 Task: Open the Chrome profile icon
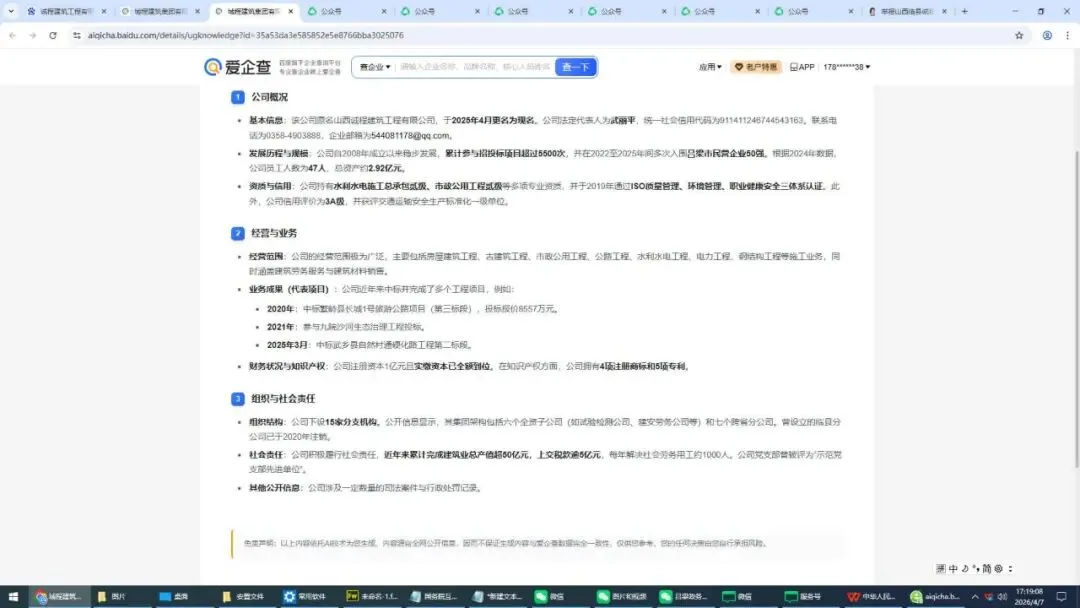[x=1047, y=35]
